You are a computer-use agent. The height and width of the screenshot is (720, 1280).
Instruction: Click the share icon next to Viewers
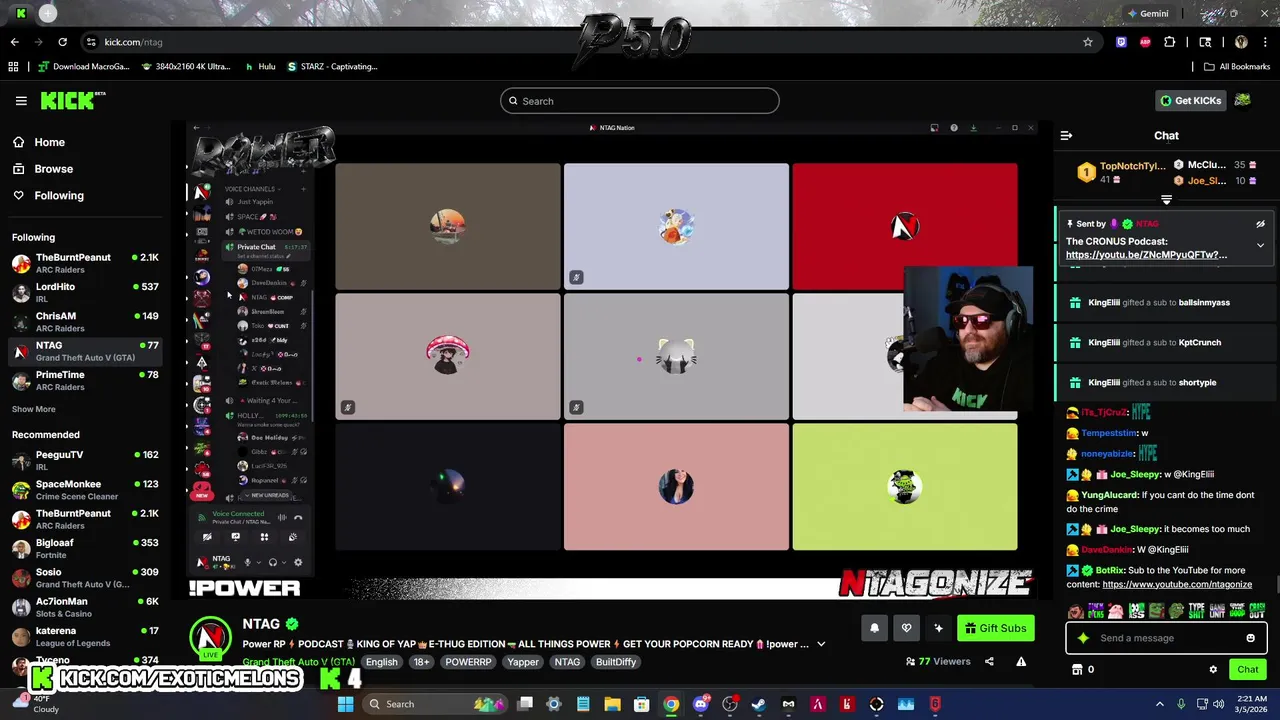pyautogui.click(x=989, y=661)
